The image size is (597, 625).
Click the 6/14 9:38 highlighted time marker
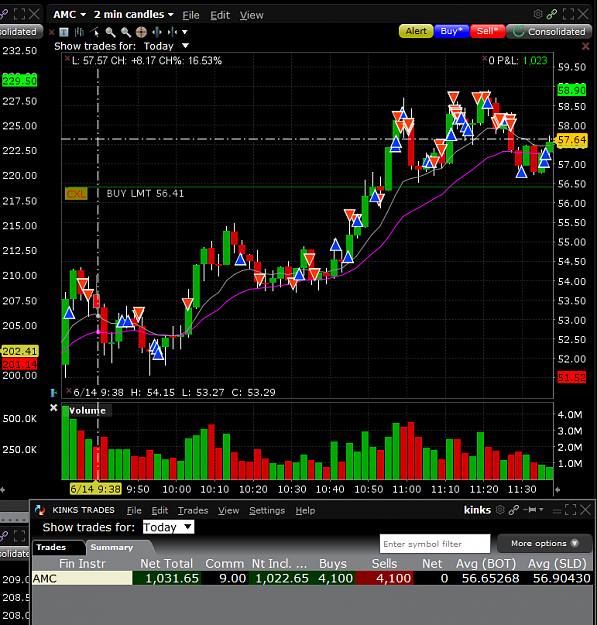[x=95, y=489]
